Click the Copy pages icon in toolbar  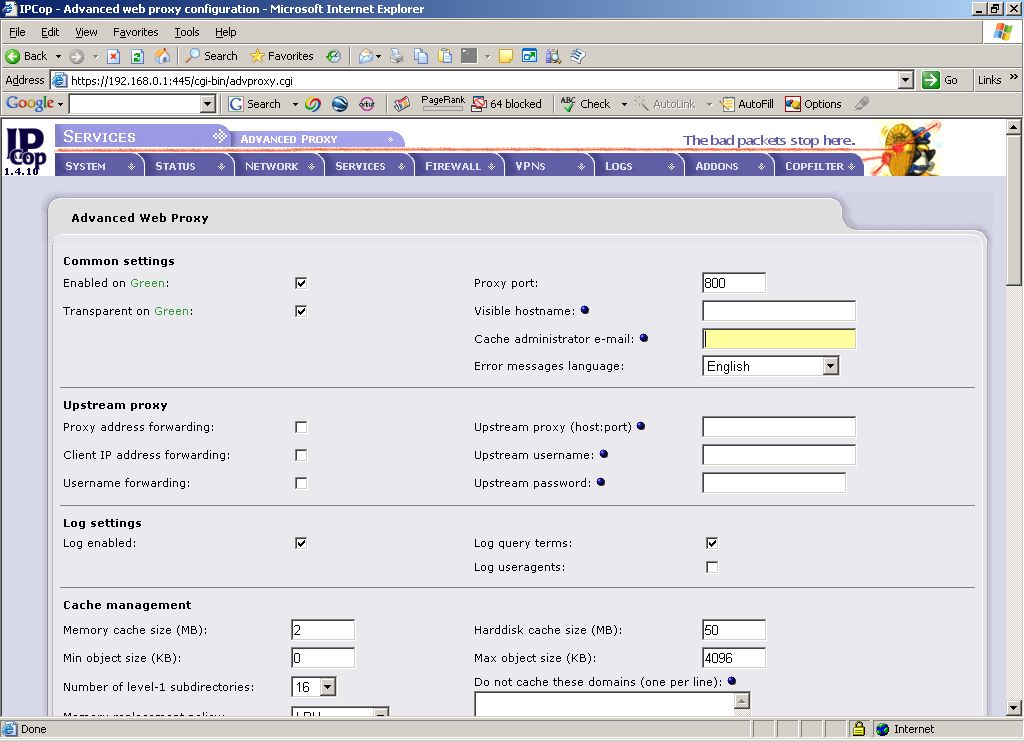pyautogui.click(x=421, y=56)
